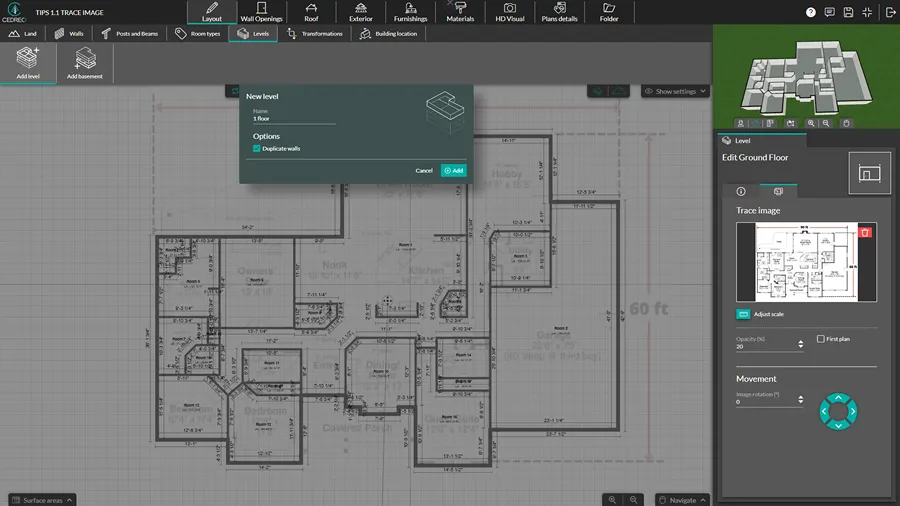Zoom out the 3D preview
The height and width of the screenshot is (506, 900).
826,123
